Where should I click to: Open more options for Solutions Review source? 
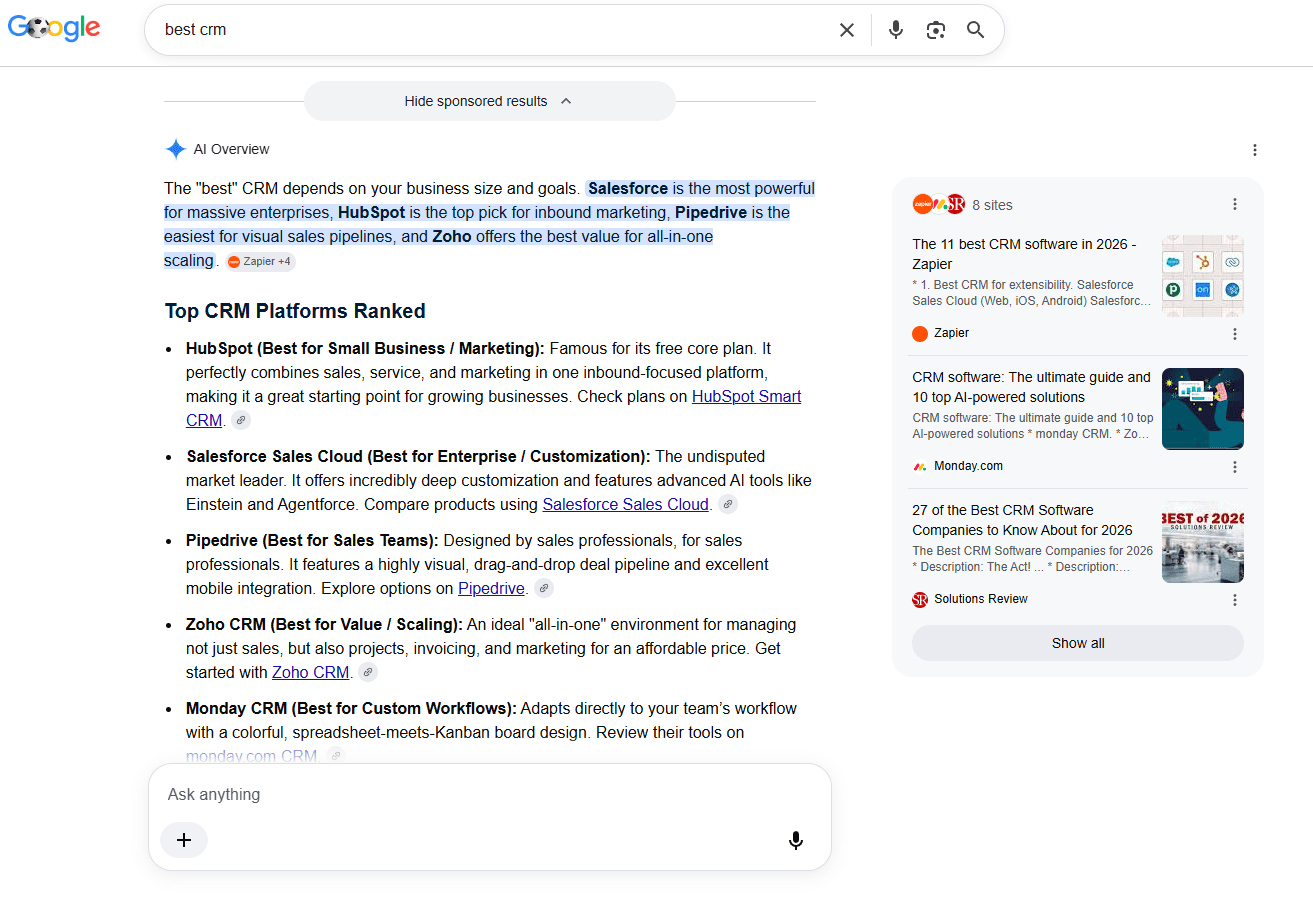[x=1235, y=600]
